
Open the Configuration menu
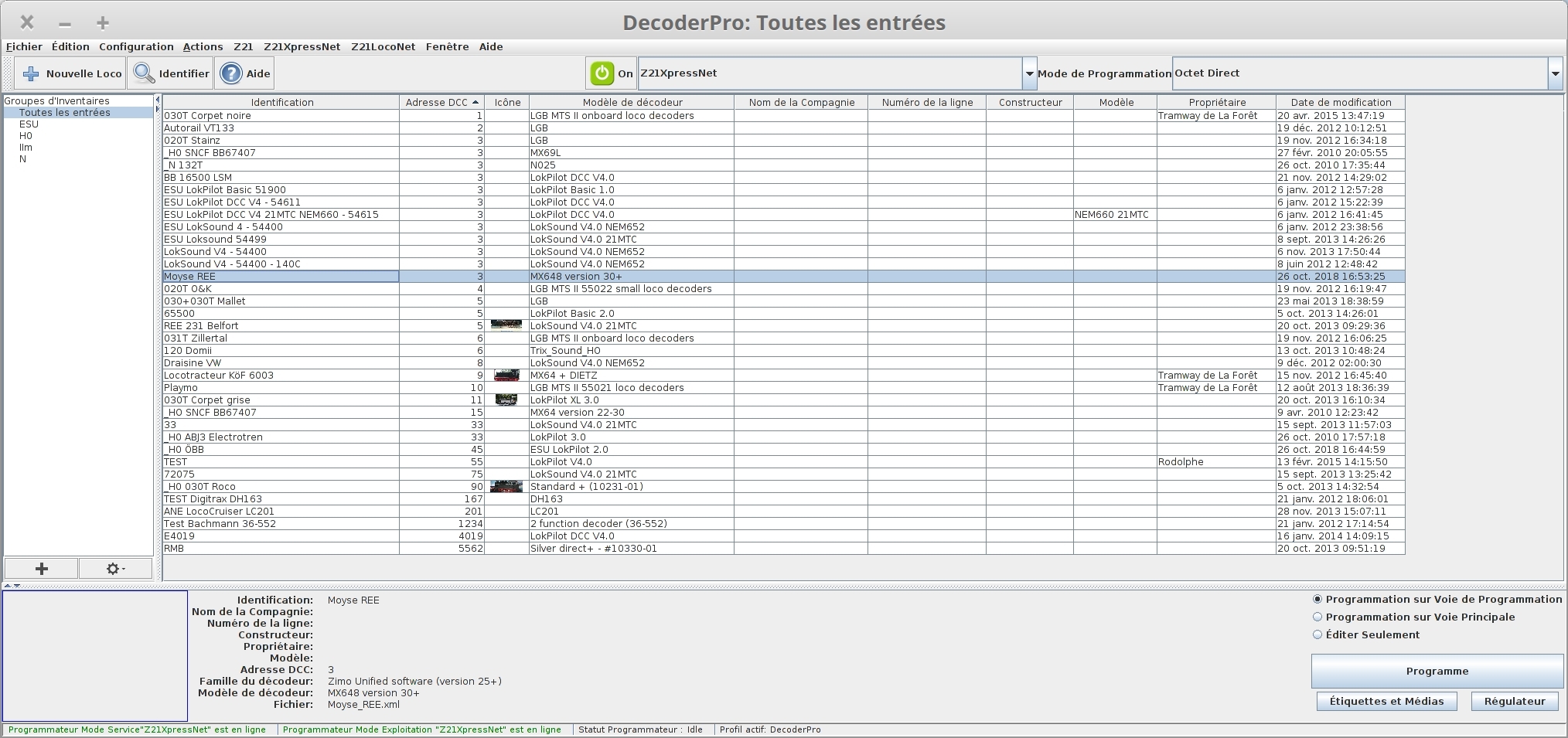pos(136,46)
